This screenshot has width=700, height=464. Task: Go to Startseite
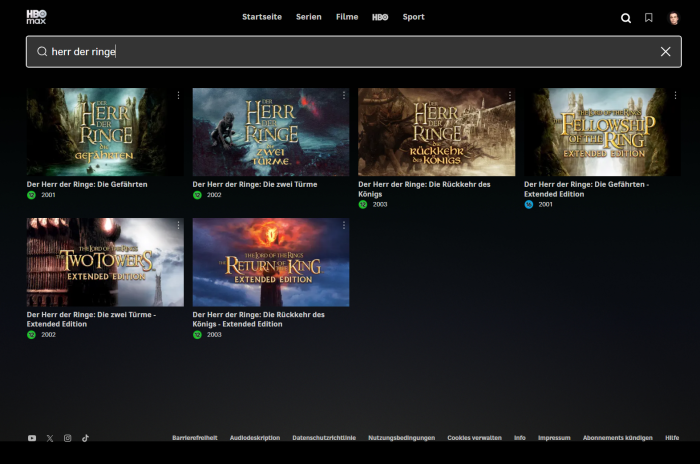[x=262, y=17]
